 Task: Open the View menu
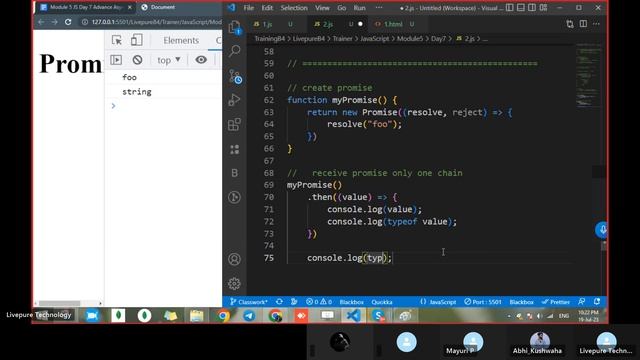point(322,8)
